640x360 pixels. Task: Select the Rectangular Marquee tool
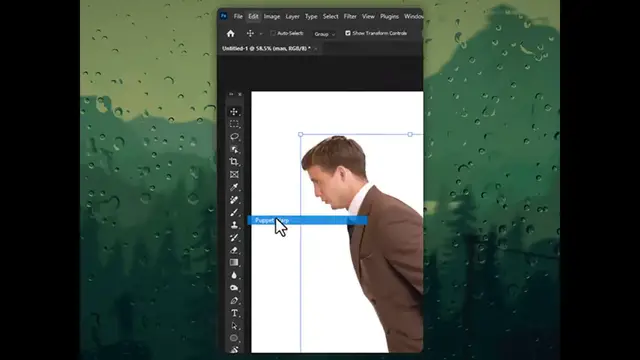click(x=234, y=124)
